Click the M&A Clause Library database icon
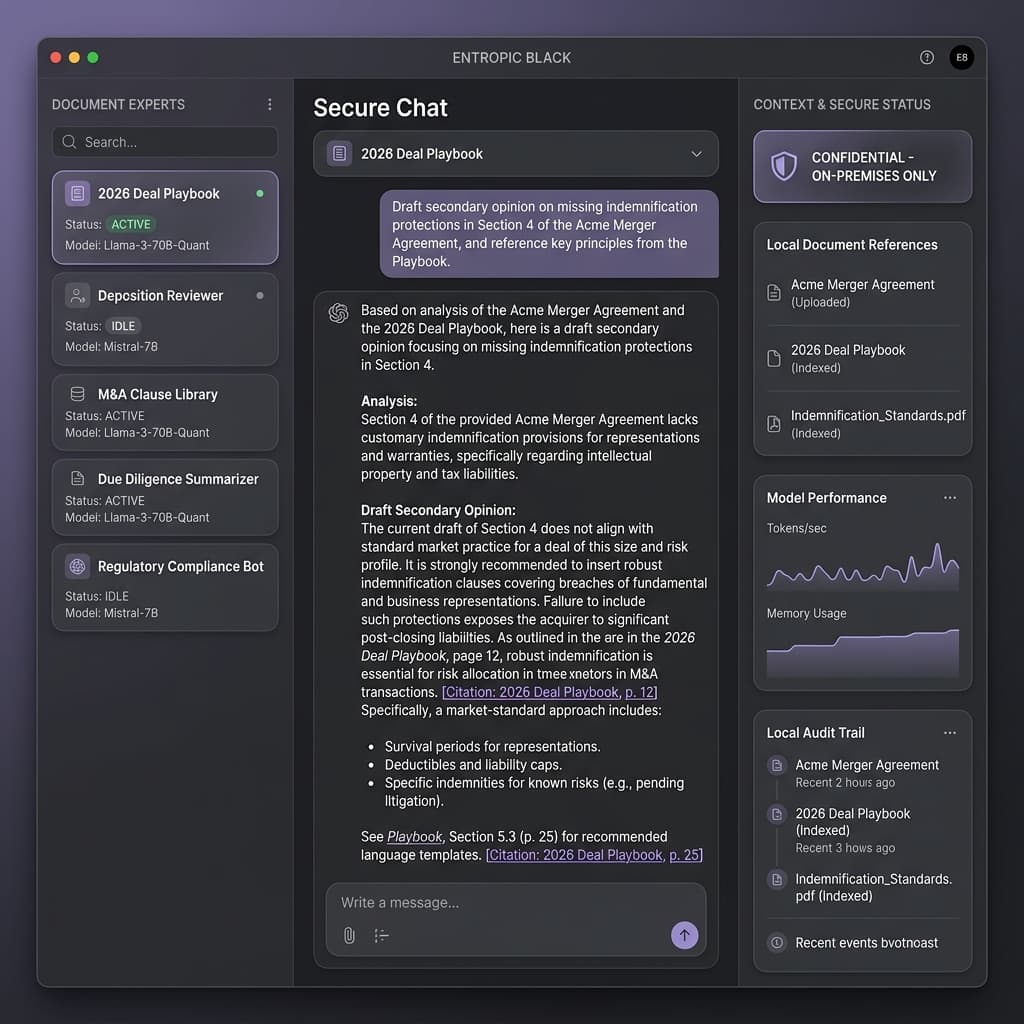 click(77, 394)
